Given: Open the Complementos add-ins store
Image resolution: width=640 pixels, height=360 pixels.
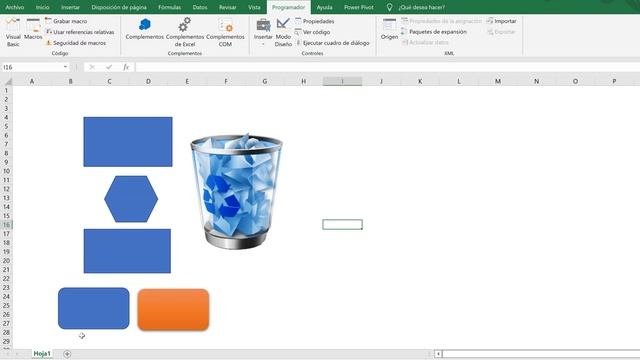Looking at the screenshot, I should tap(144, 29).
